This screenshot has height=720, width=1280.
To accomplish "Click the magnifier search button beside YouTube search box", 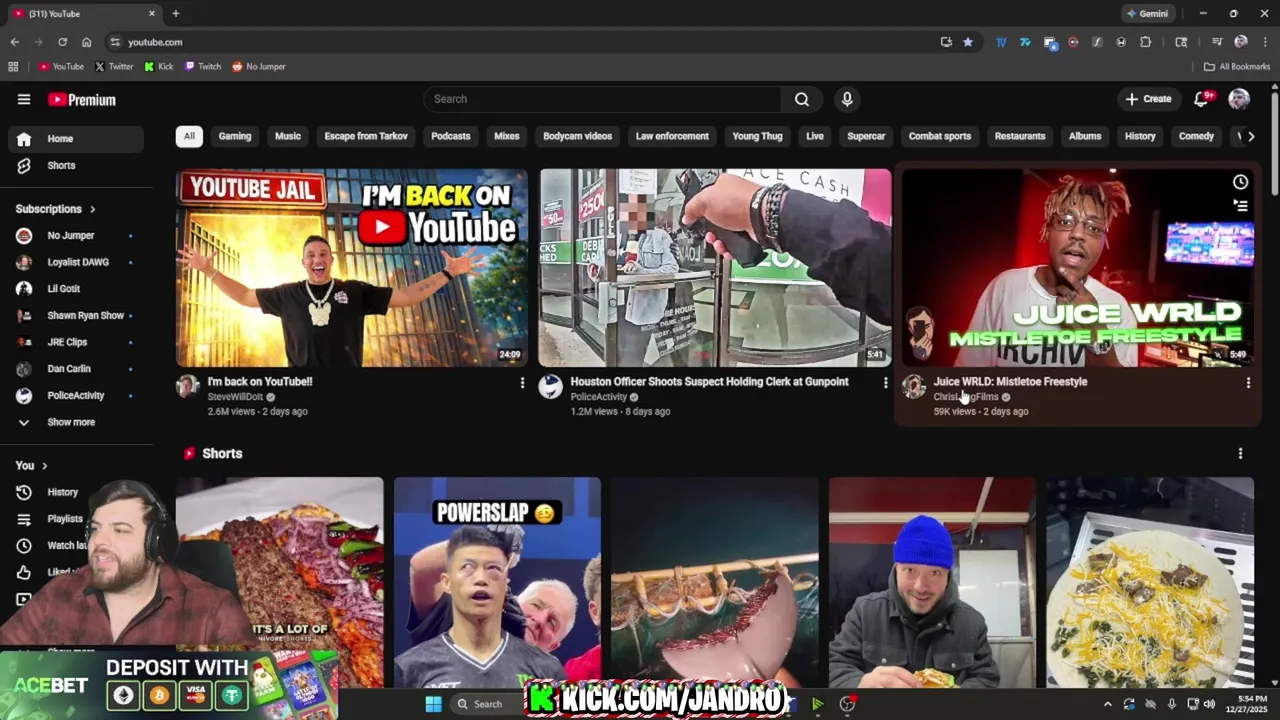I will [x=802, y=99].
